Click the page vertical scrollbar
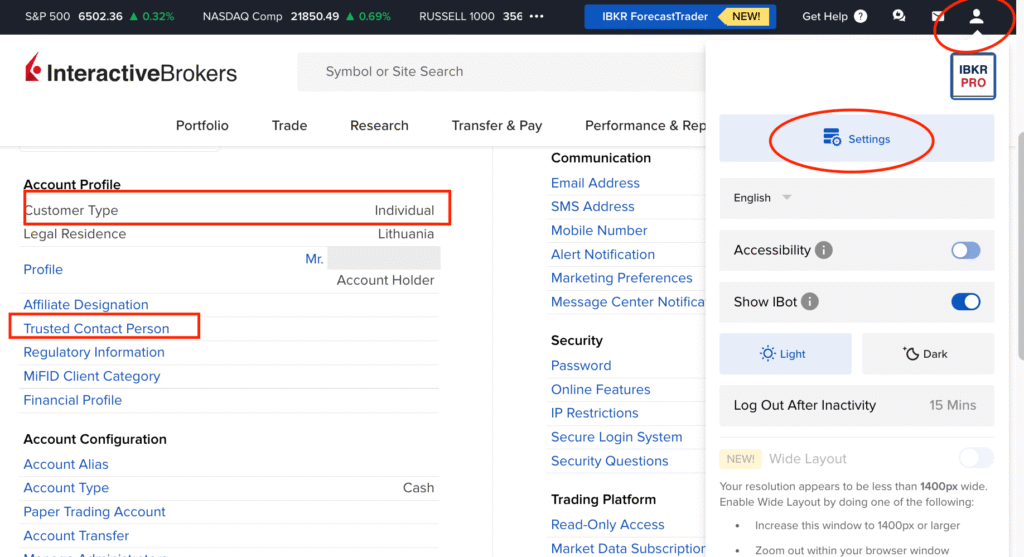Viewport: 1024px width, 557px height. coord(1020,245)
